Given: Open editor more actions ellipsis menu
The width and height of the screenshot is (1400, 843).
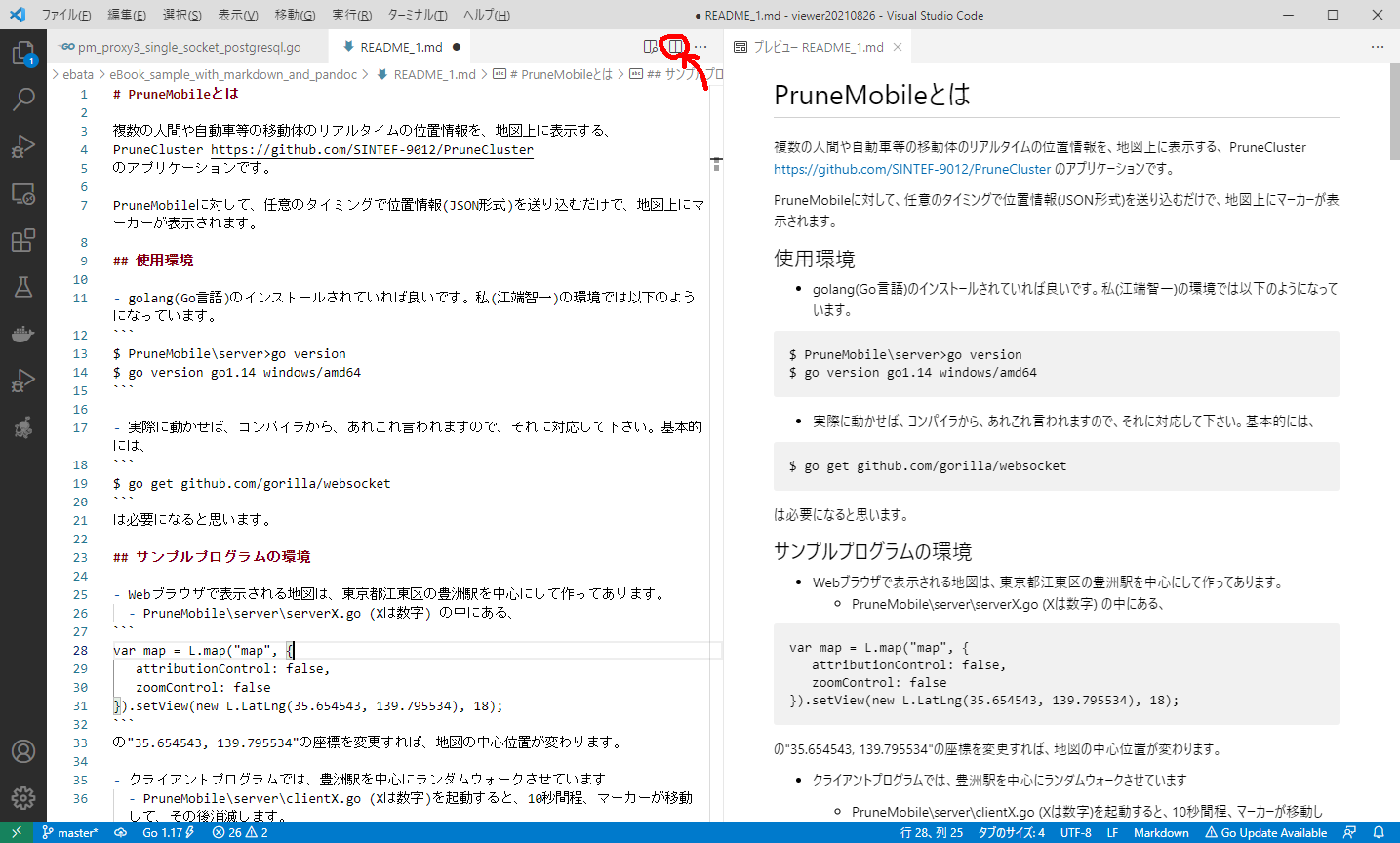Looking at the screenshot, I should (700, 47).
